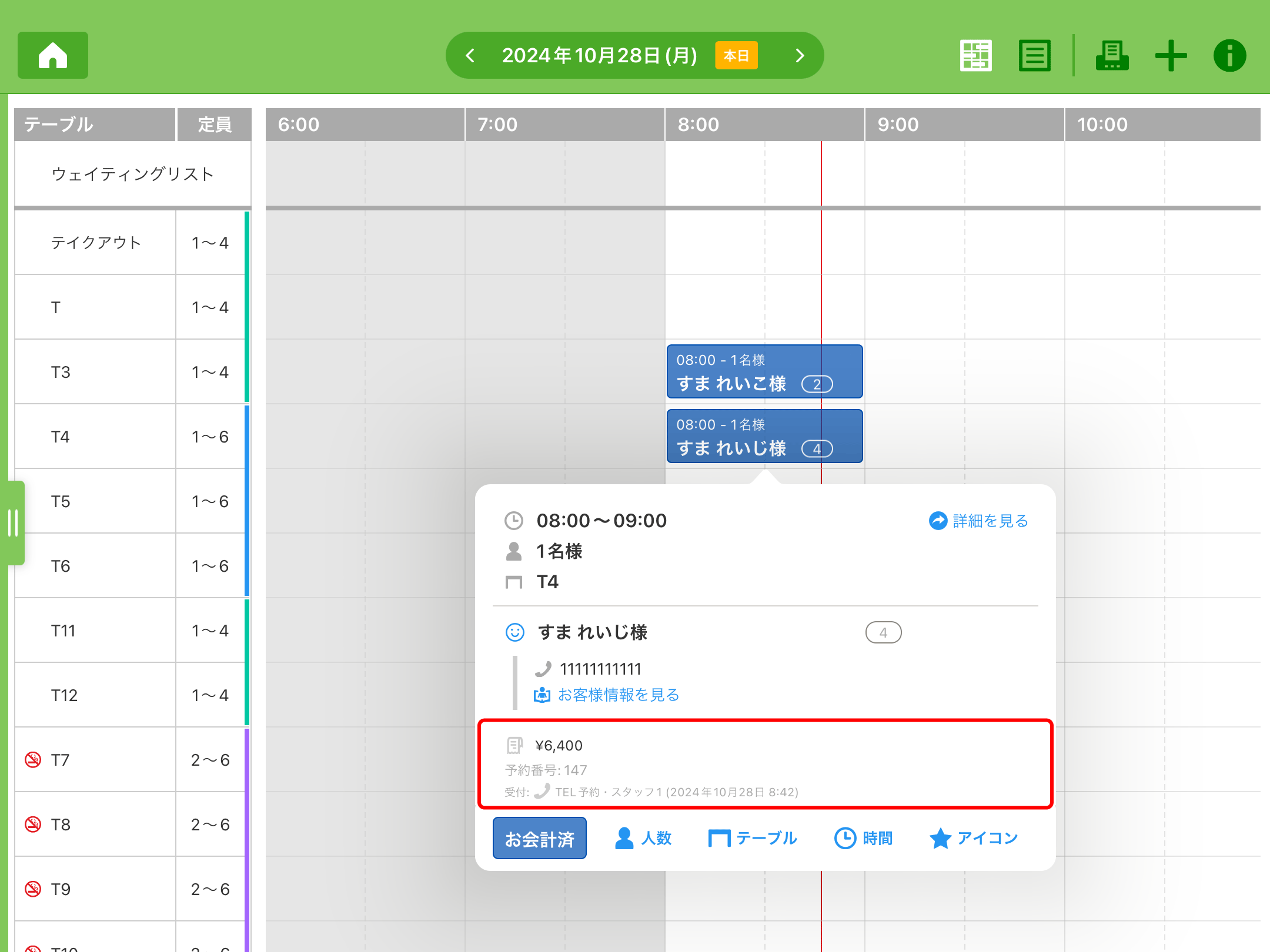Screen dimensions: 1270x952
Task: Change the party size via 人数
Action: click(x=643, y=838)
